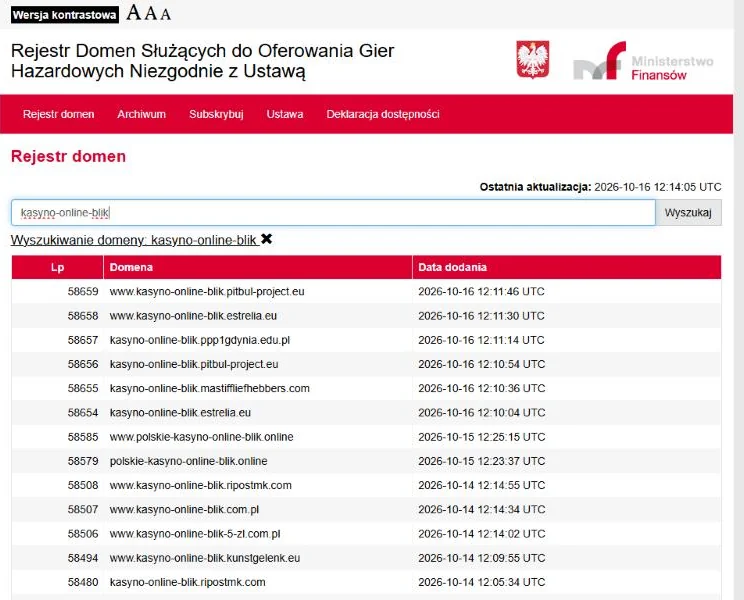The image size is (744, 600).
Task: Clear the kasyno-online-blik search filter X
Action: tap(267, 239)
